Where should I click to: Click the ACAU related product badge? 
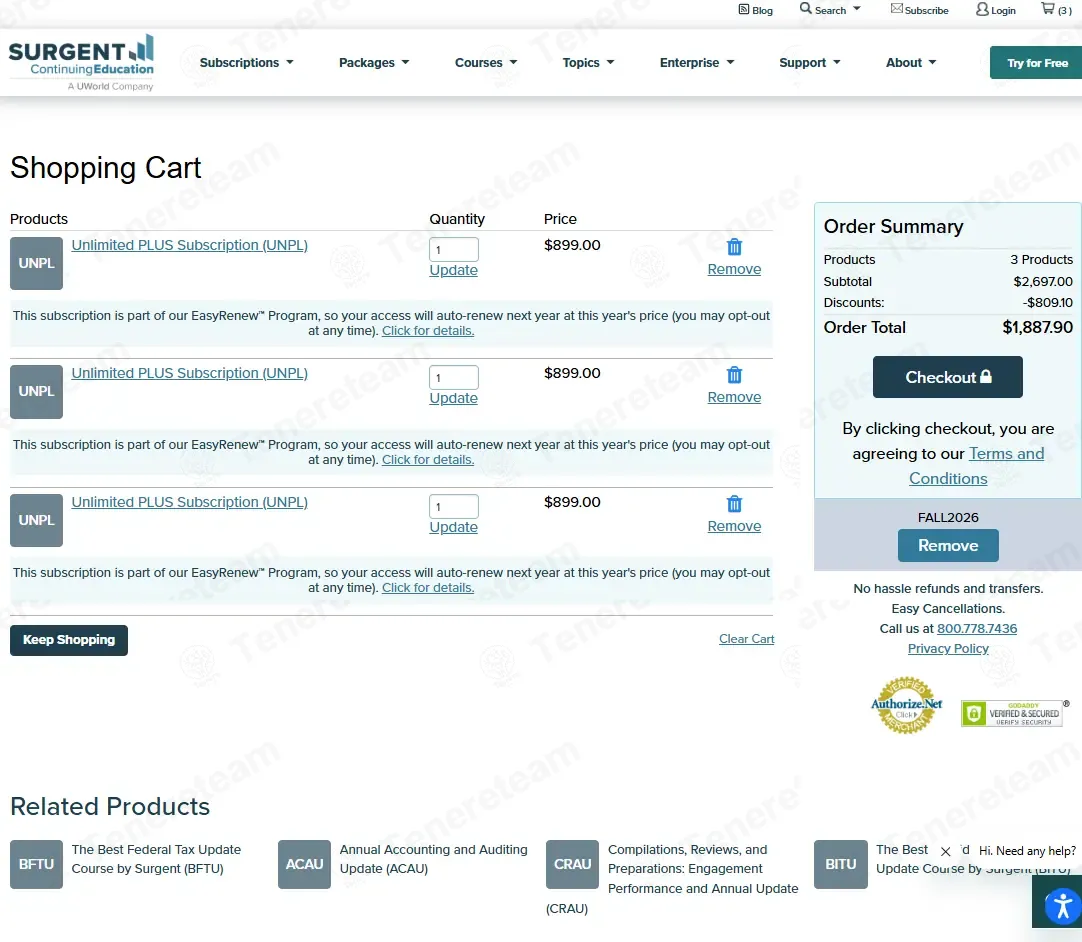click(304, 864)
